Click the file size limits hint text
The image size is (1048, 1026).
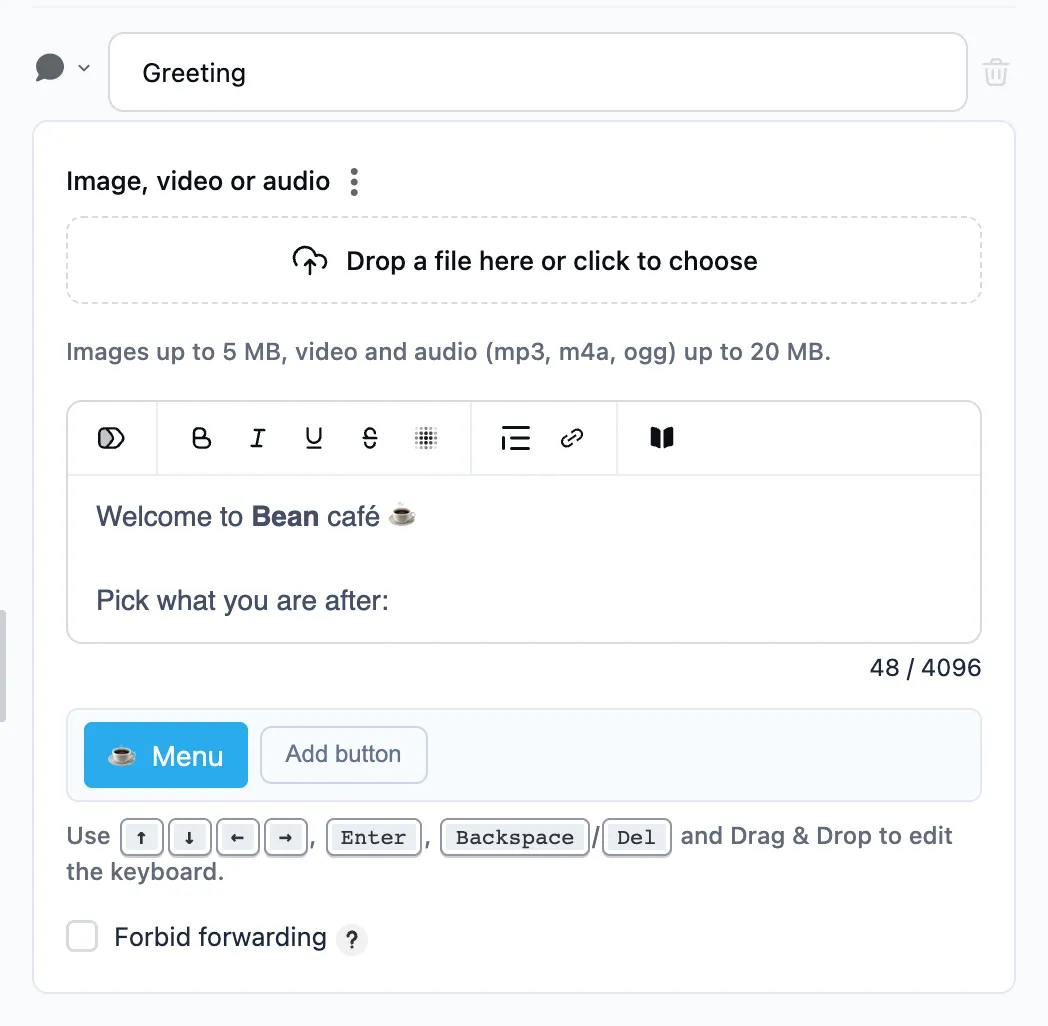point(448,352)
